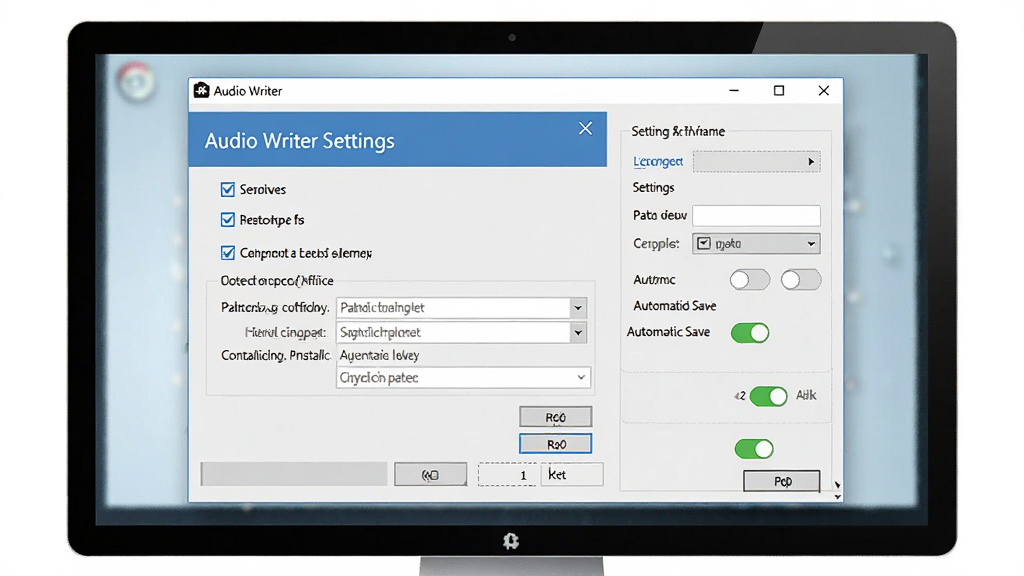Toggle the second switch on the Autrmc row

(801, 280)
